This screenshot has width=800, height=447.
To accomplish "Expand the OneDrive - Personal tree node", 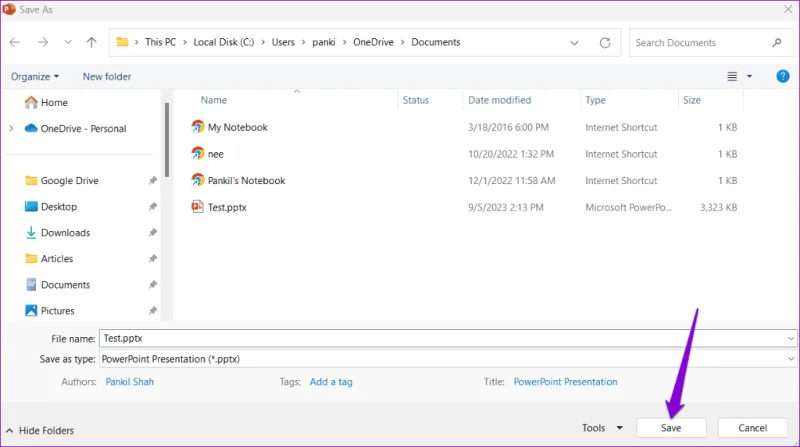I will pyautogui.click(x=11, y=129).
